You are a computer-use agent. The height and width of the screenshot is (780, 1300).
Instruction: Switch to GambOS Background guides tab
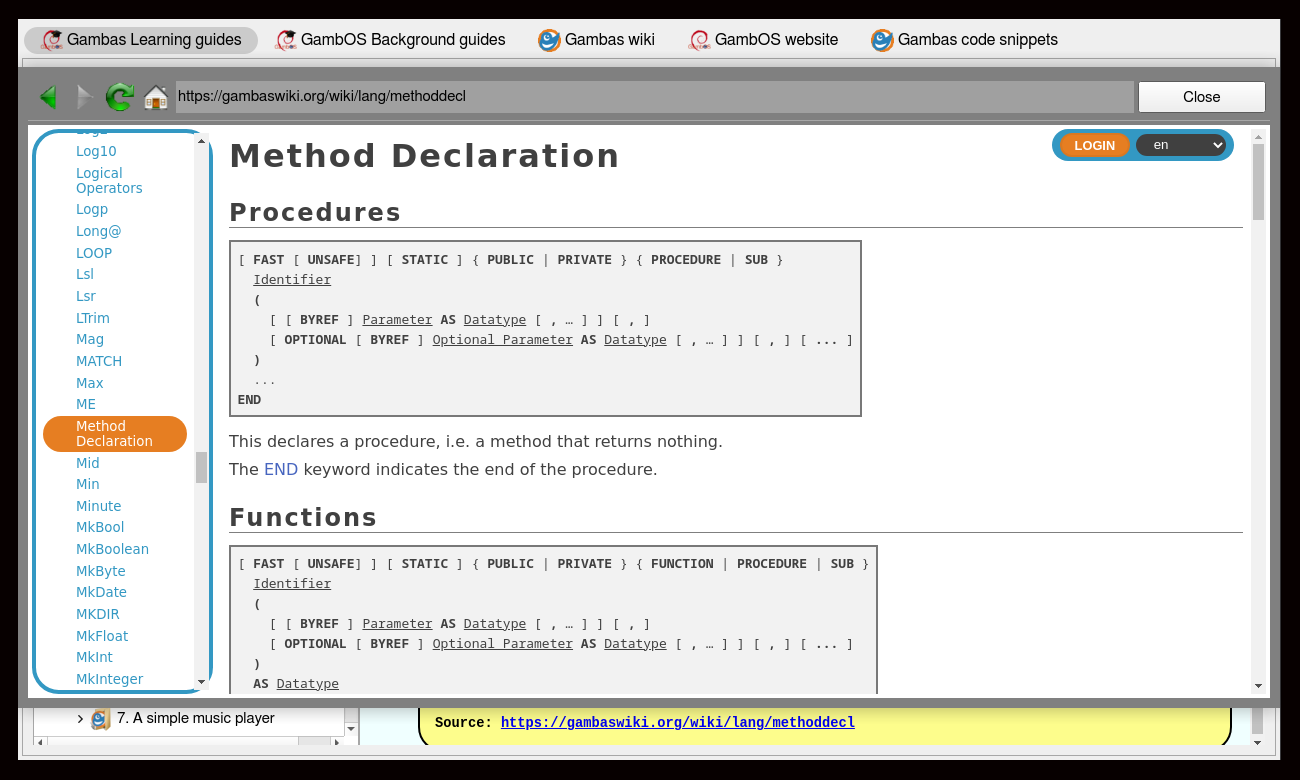[x=391, y=40]
